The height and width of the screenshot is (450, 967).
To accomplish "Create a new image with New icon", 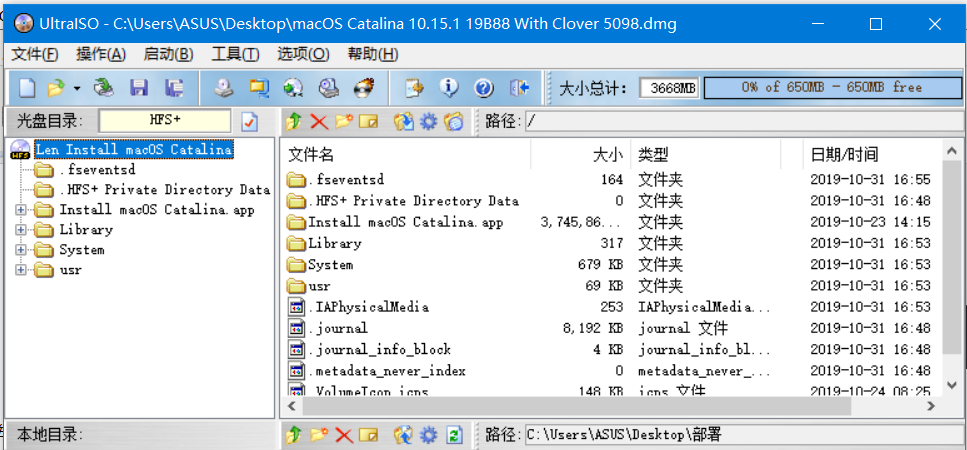I will pos(26,88).
